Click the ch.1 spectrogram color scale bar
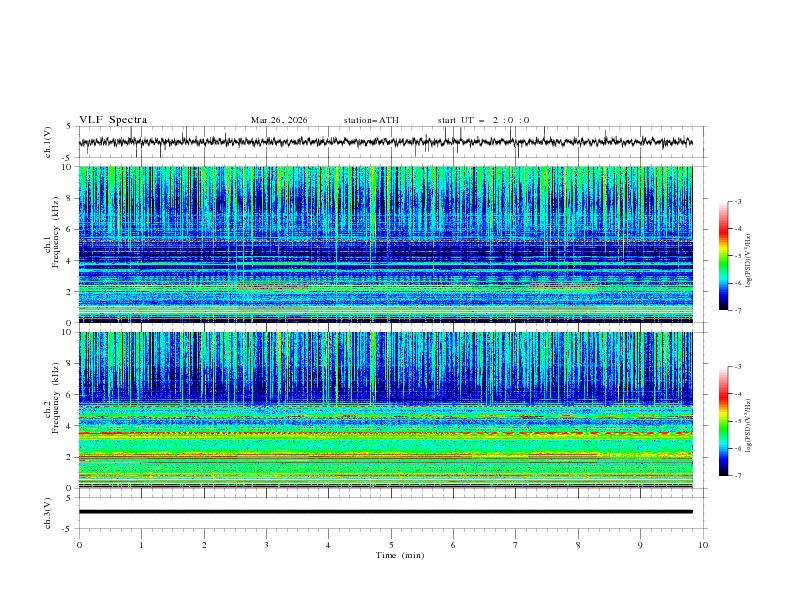The width and height of the screenshot is (792, 612). 724,256
